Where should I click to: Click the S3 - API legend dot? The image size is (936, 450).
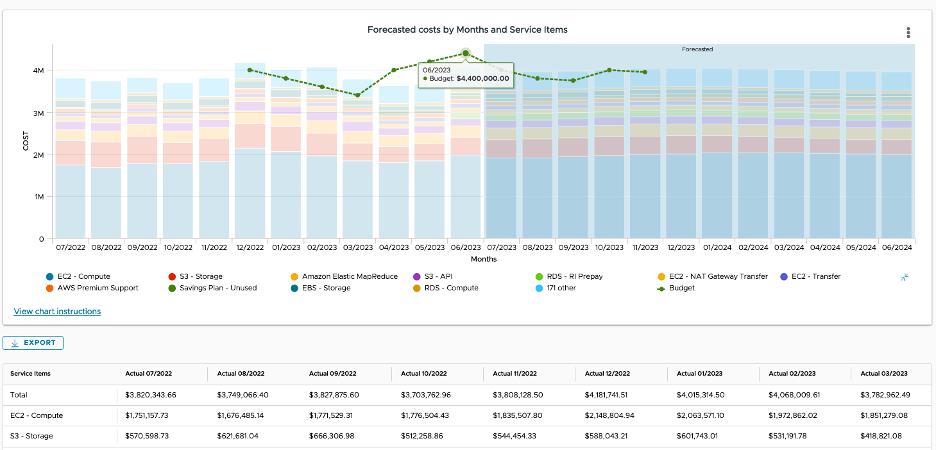point(417,276)
